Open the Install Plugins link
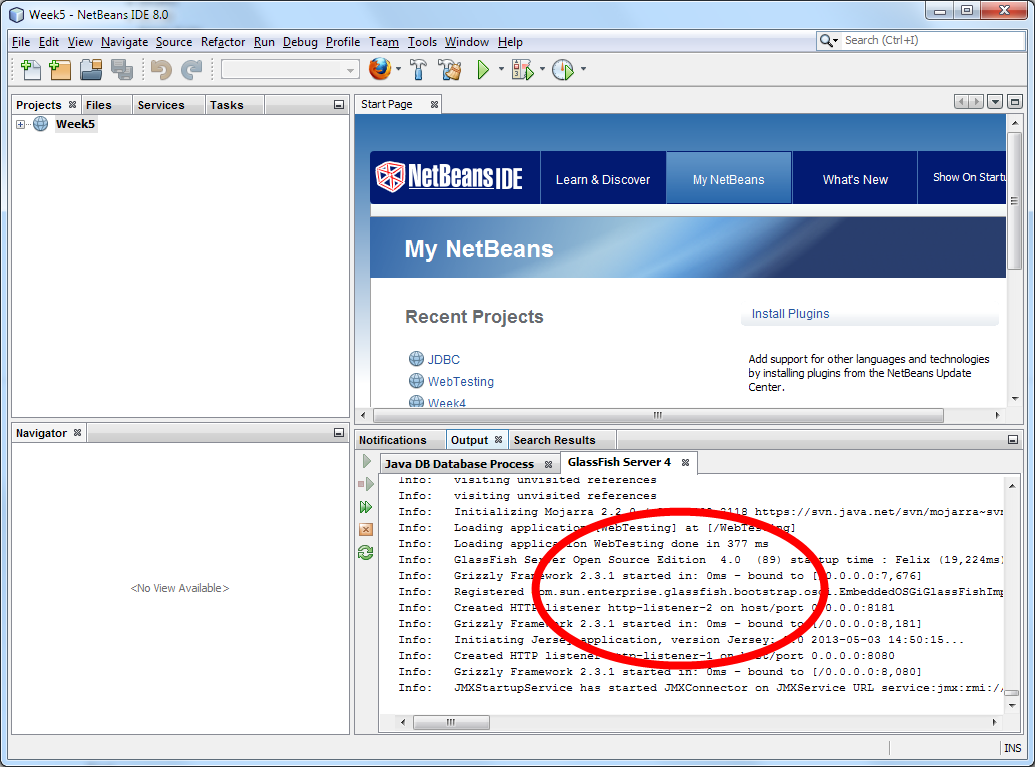The height and width of the screenshot is (767, 1035). click(790, 314)
